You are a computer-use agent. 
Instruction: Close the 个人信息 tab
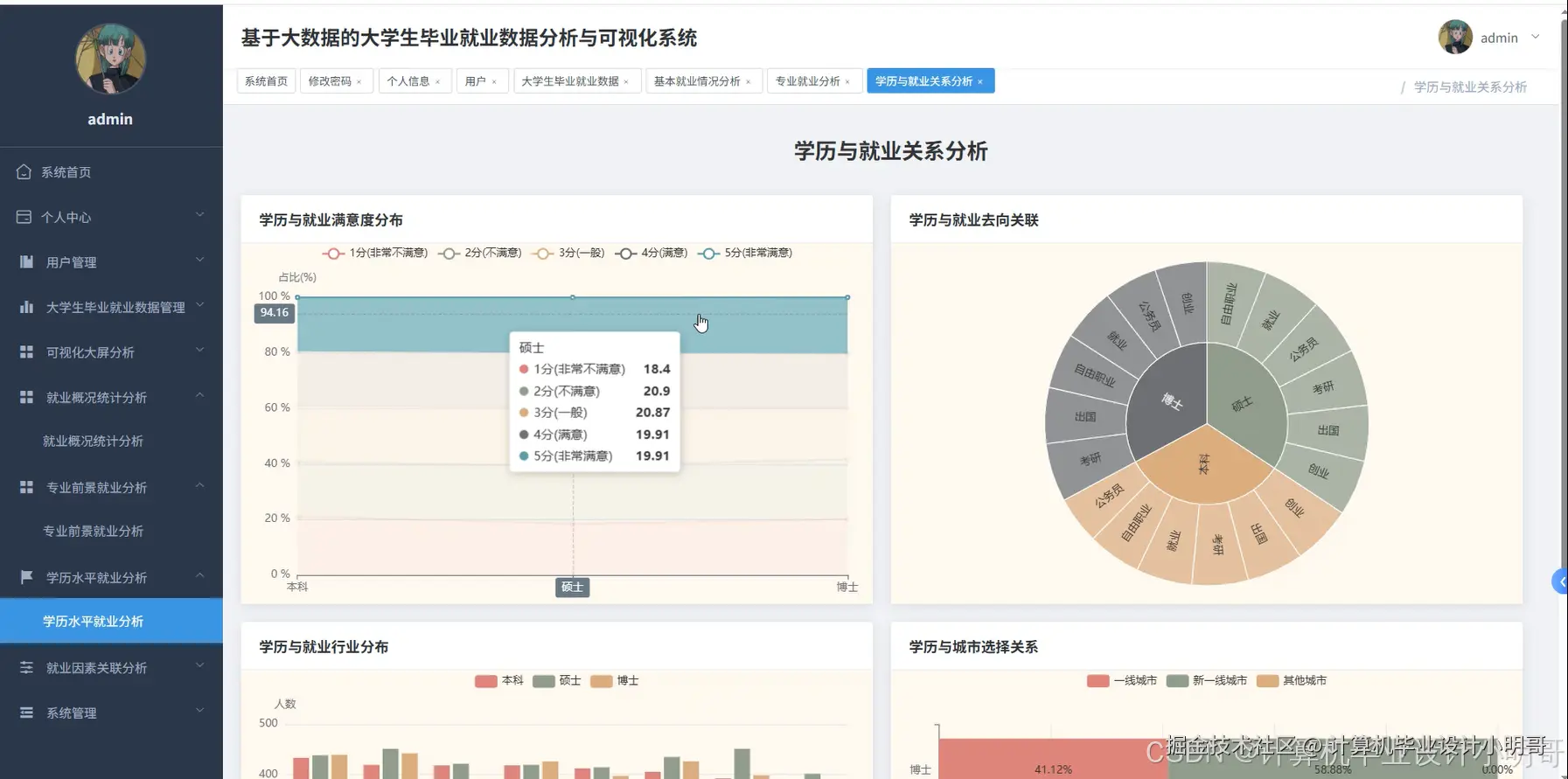point(437,82)
